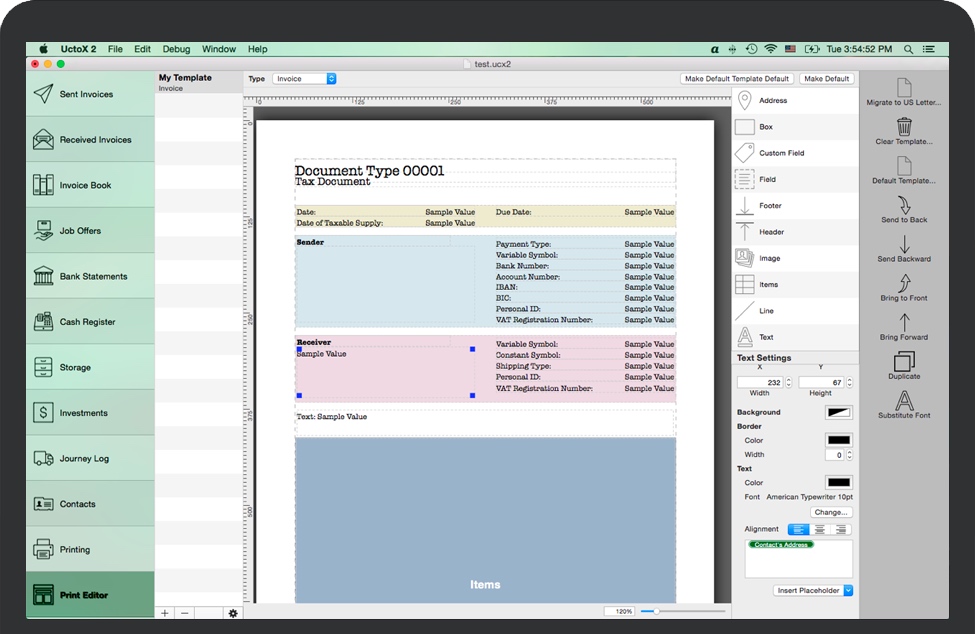This screenshot has width=975, height=634.
Task: Set text alignment to center
Action: point(820,530)
